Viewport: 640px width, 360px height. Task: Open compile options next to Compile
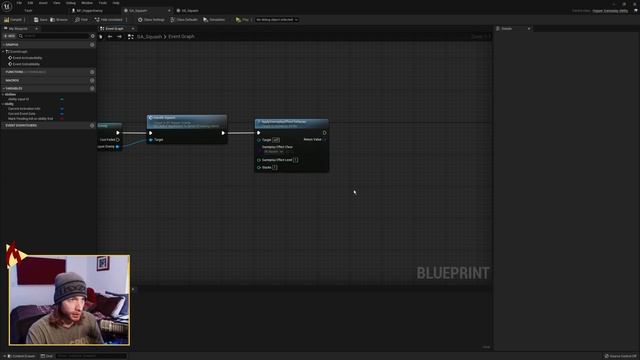click(x=24, y=20)
